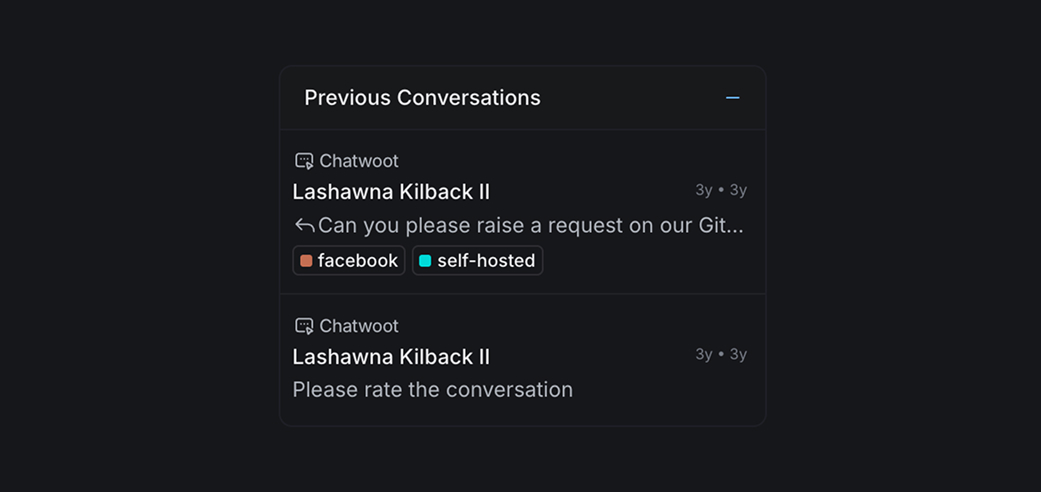Click the first conversation's 3y timestamp
Screen dimensions: 1041x492
[x=721, y=191]
